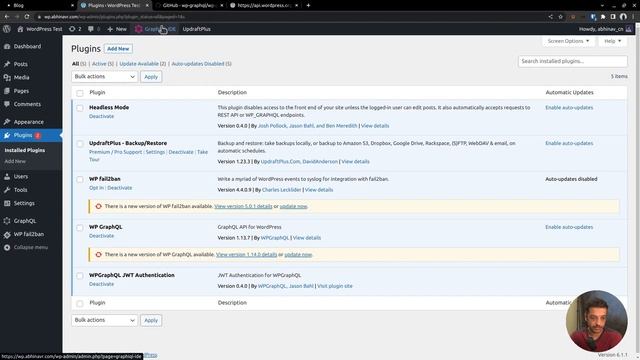Bookmark this page with the star icon
Screen dimensions: 640x360
560,17
